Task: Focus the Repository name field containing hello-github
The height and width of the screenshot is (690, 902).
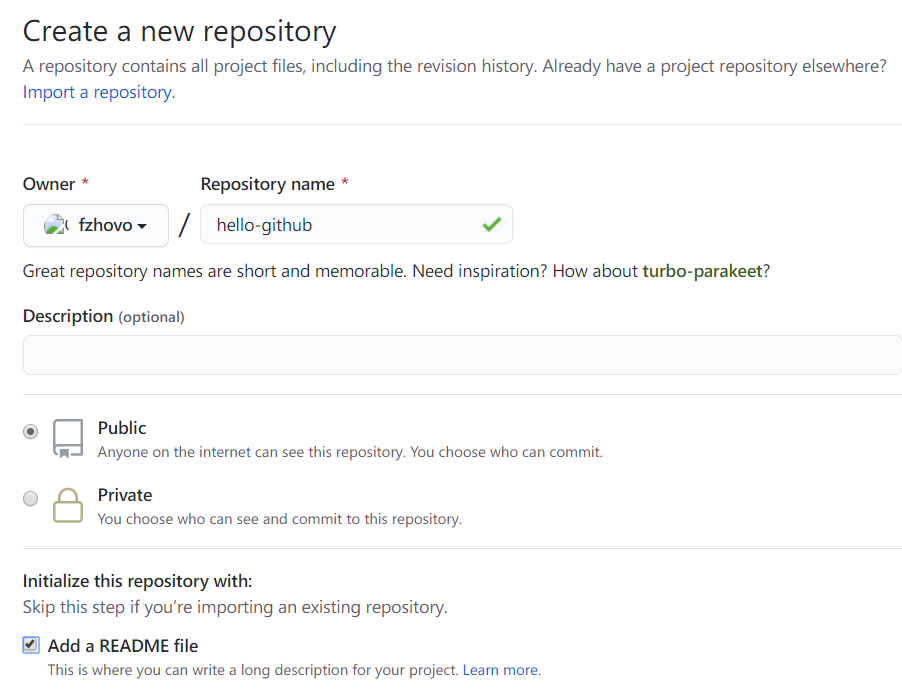Action: click(340, 225)
